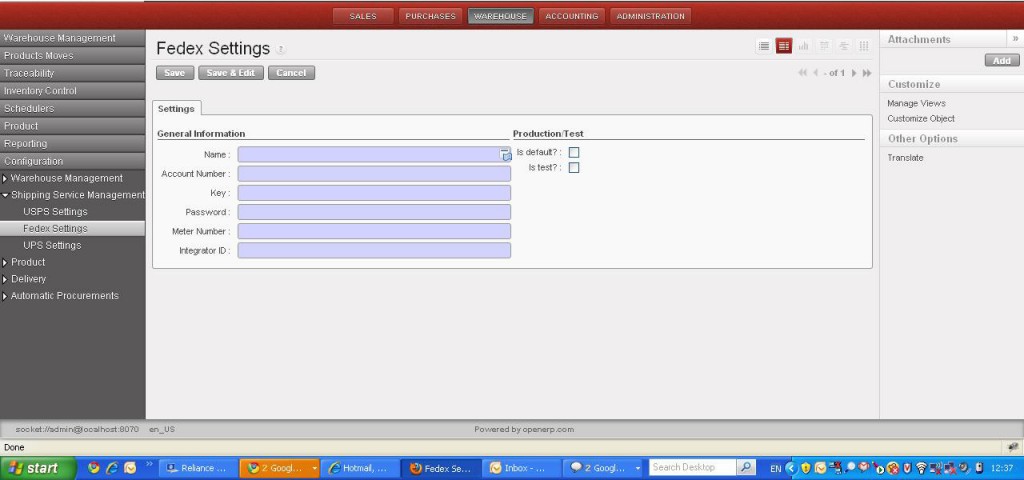Open the vertical dotted grid view icon
This screenshot has height=480, width=1024.
[x=863, y=46]
